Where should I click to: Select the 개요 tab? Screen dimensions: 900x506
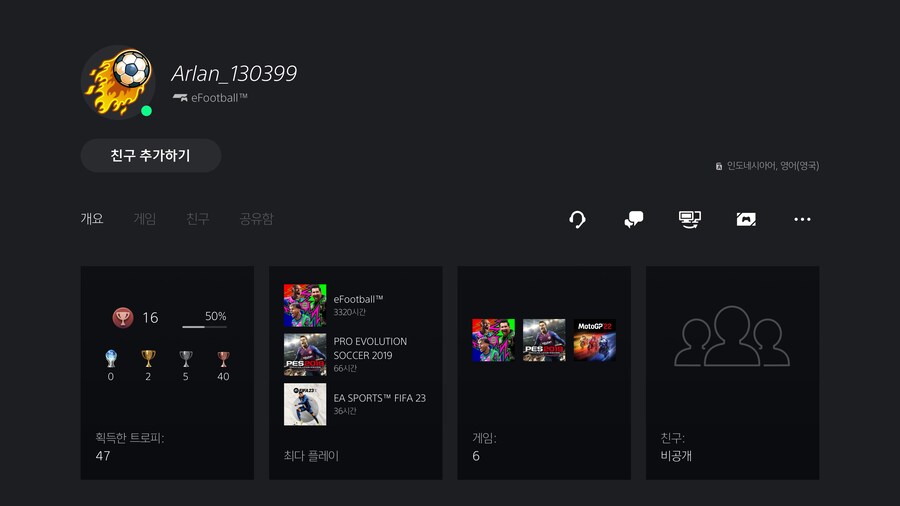click(92, 219)
